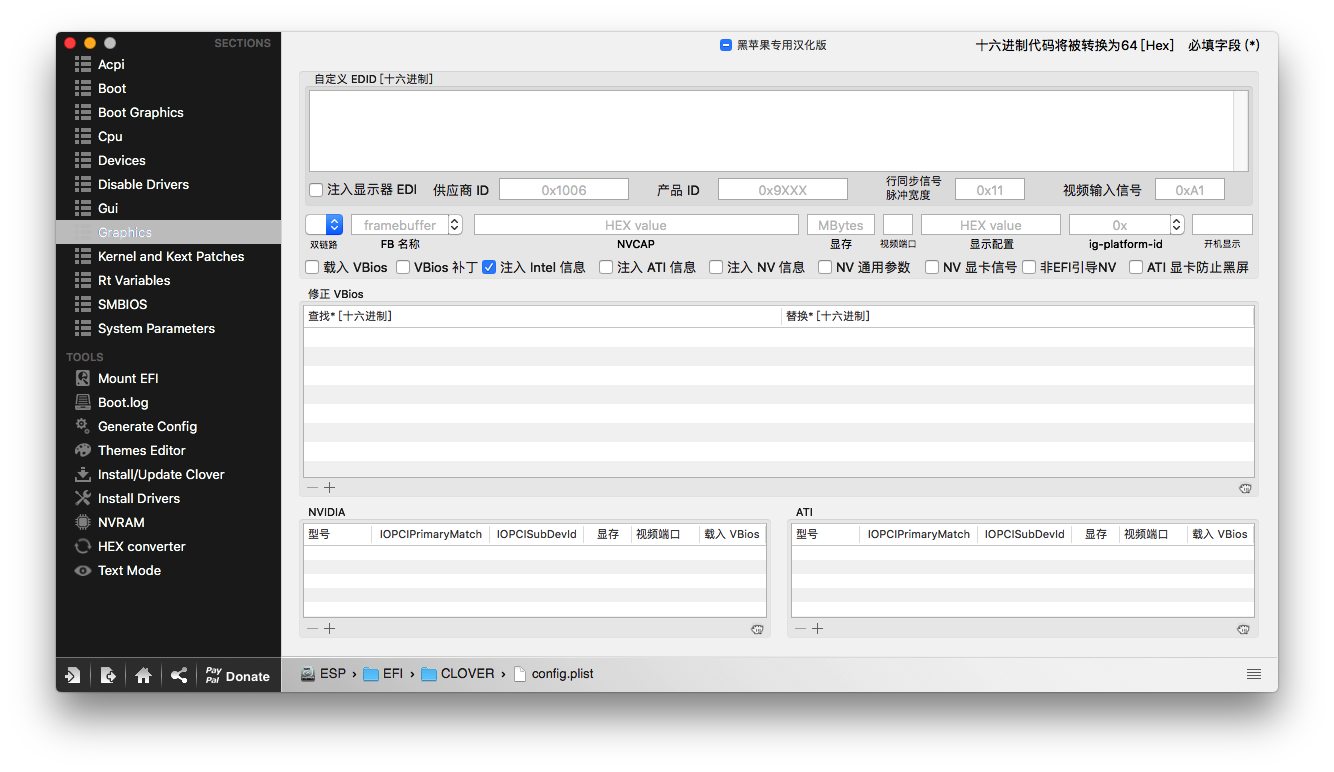Open the System Parameters section

click(x=156, y=328)
